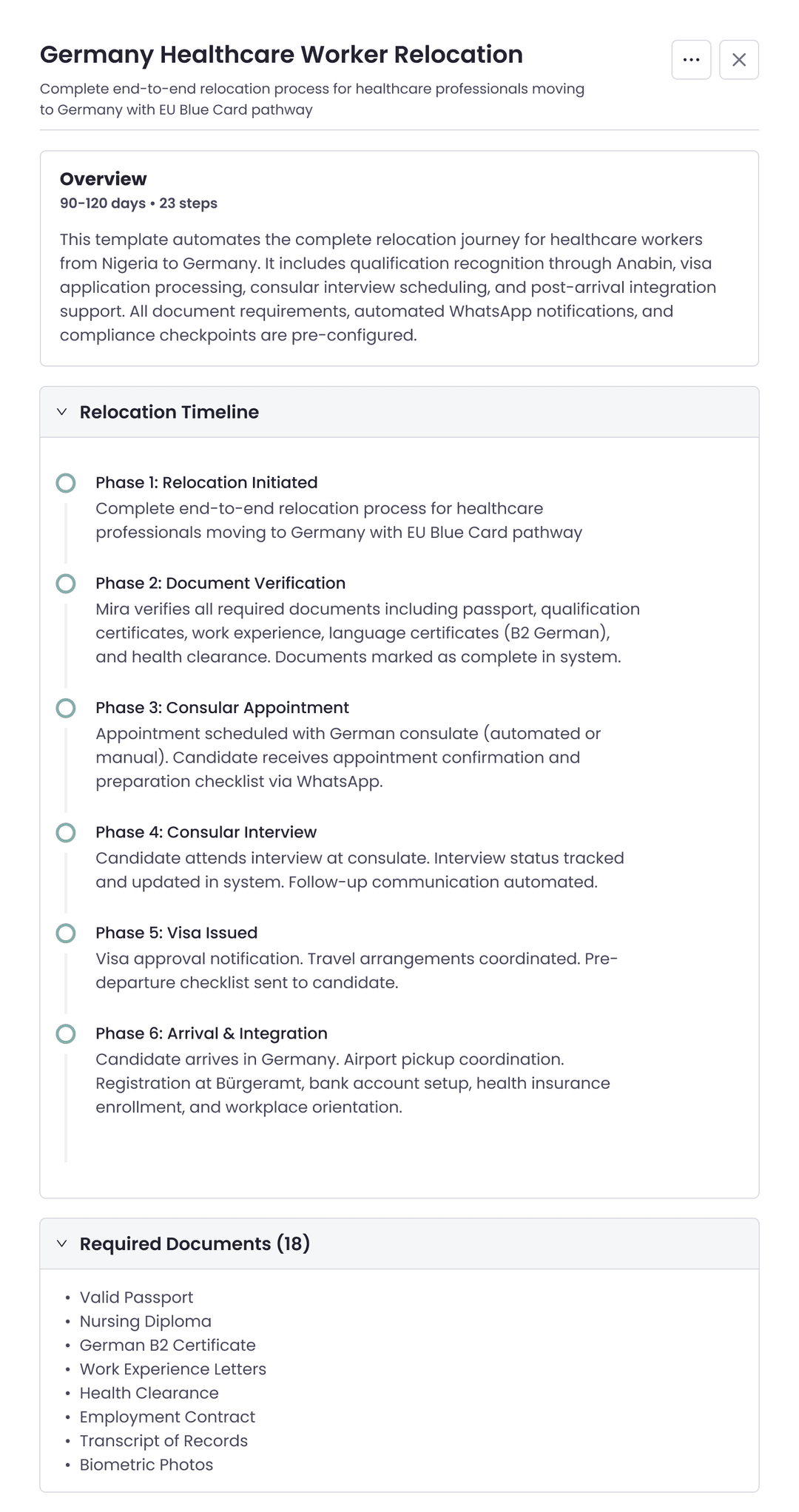Image resolution: width=799 pixels, height=1512 pixels.
Task: Click the Phase 3: Consular Appointment title
Action: pos(222,707)
